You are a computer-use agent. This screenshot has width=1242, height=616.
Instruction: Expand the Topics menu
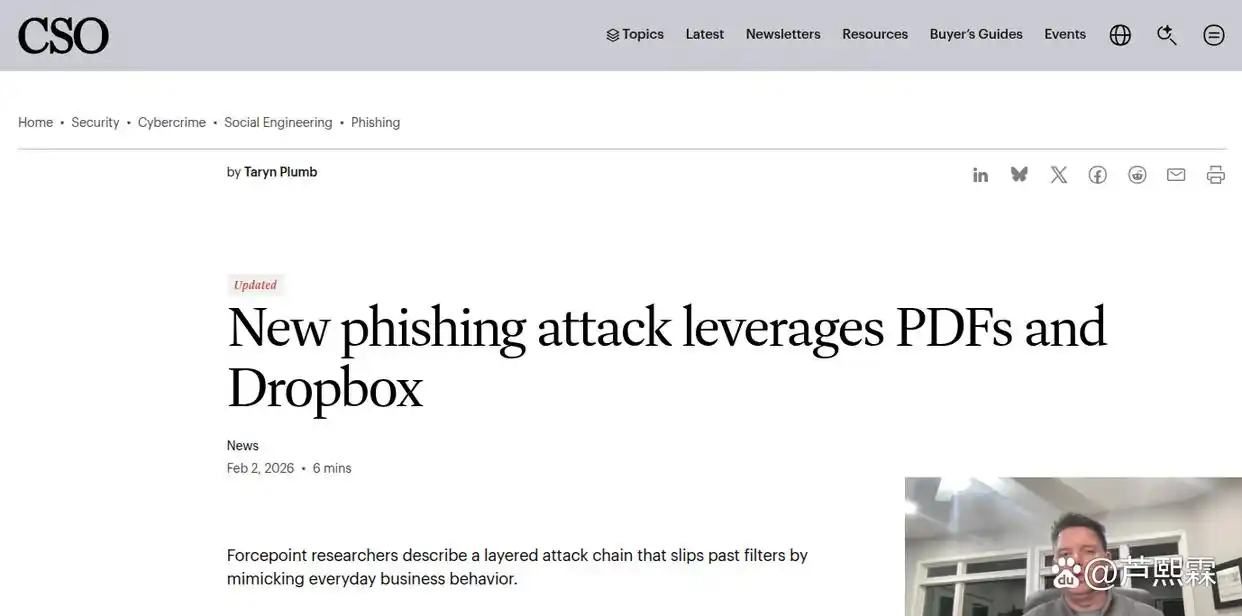point(635,34)
